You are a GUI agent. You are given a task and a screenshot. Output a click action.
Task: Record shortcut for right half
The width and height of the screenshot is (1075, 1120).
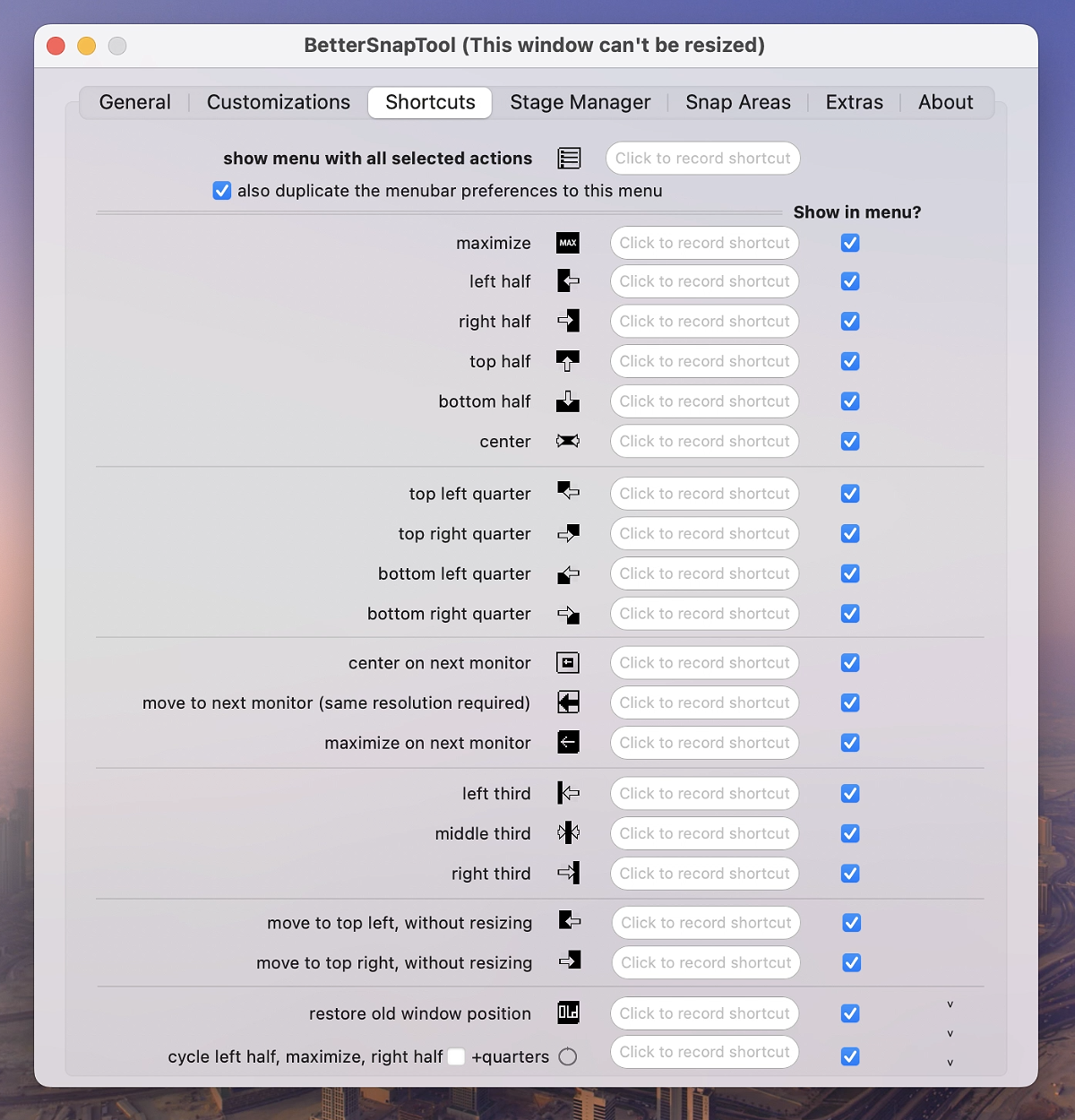[x=705, y=322]
